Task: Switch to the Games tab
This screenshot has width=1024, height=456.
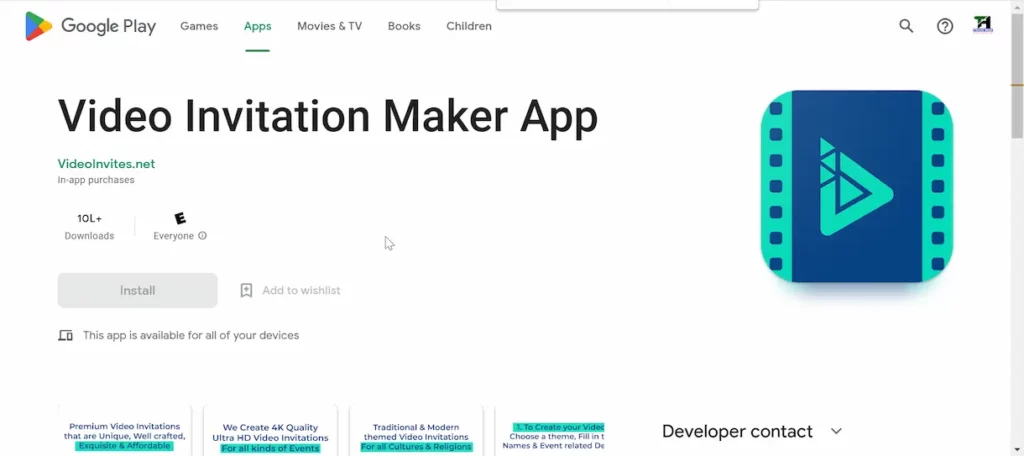Action: (199, 26)
